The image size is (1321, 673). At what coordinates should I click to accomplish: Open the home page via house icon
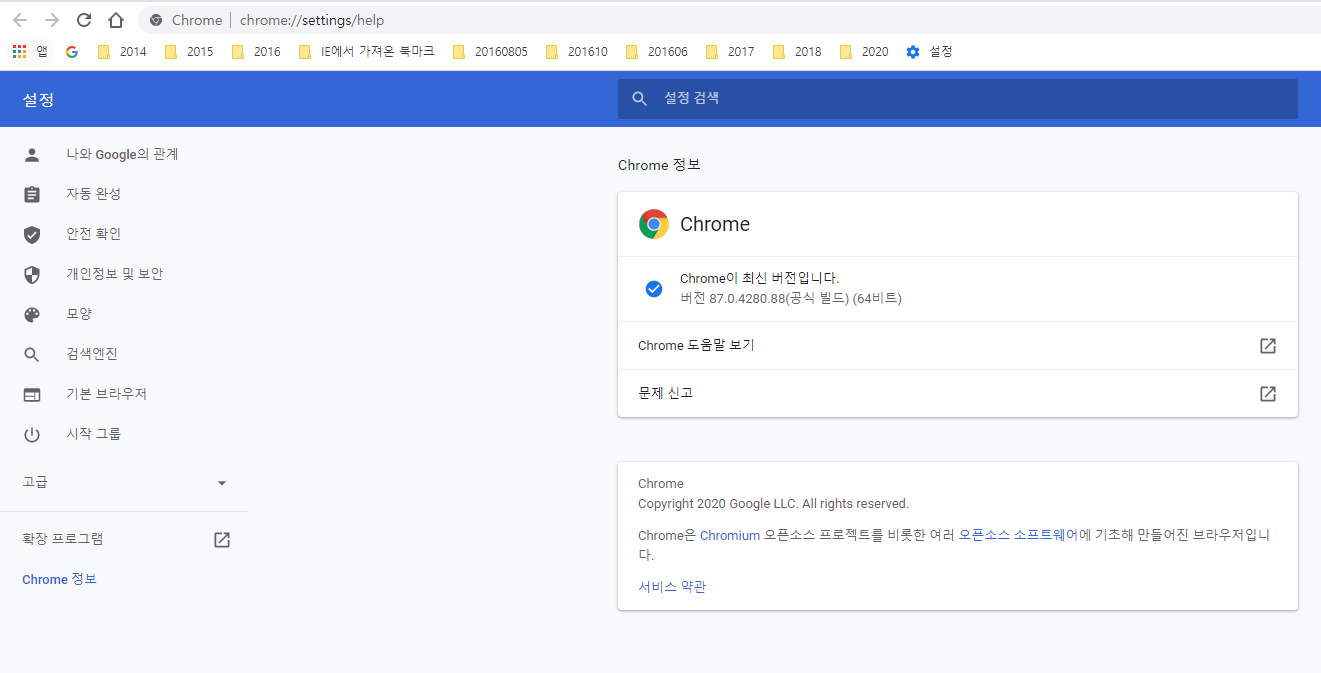(116, 20)
